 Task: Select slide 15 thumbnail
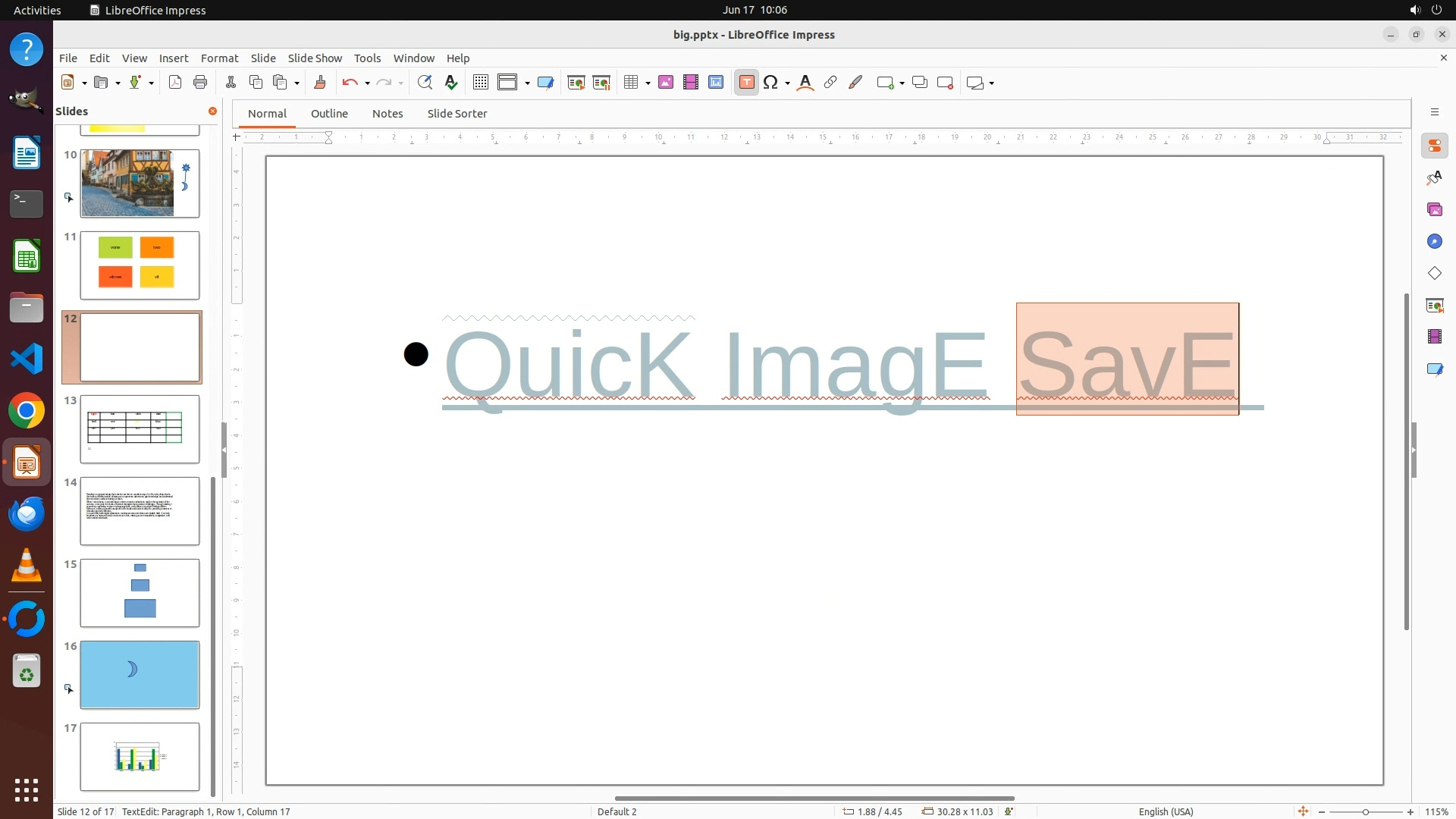pos(140,592)
